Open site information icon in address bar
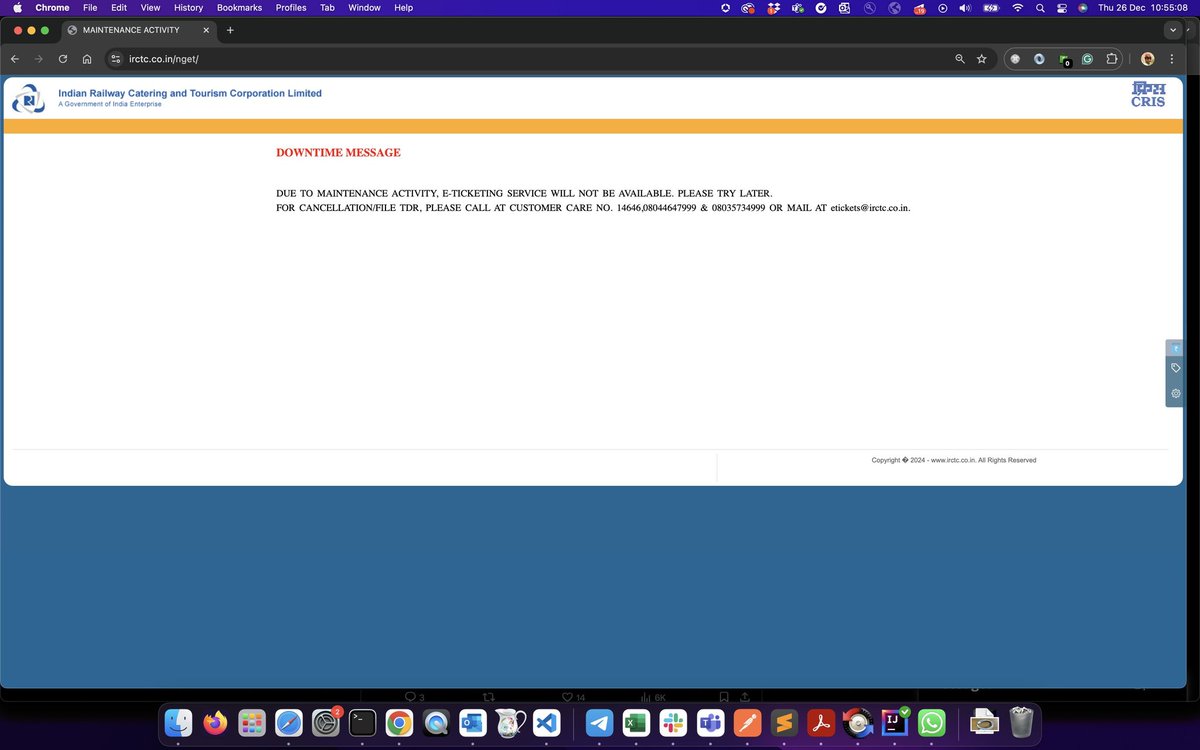Screen dimensions: 1200x750 coord(116,59)
